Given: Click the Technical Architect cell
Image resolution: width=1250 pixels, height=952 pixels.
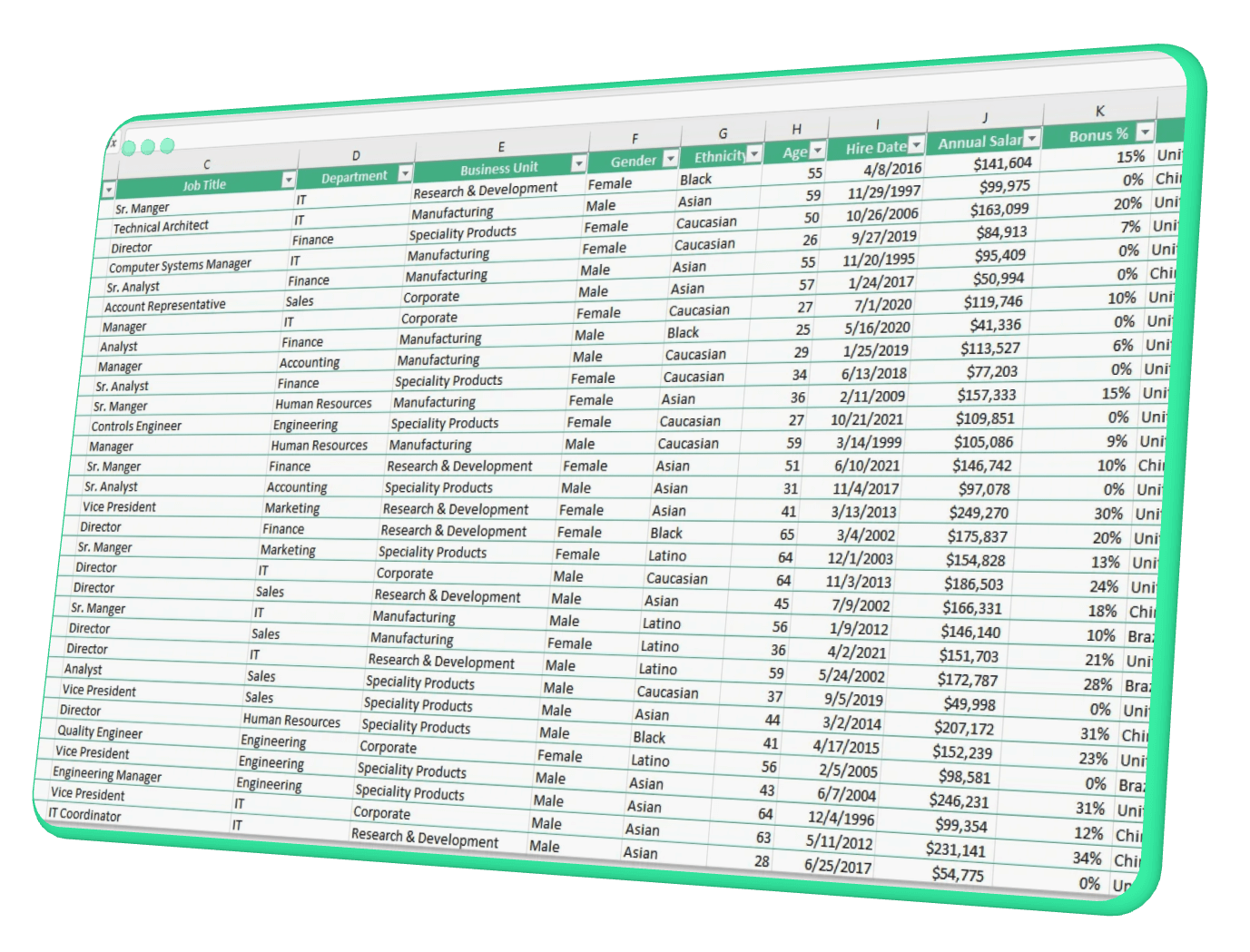Looking at the screenshot, I should tap(161, 227).
